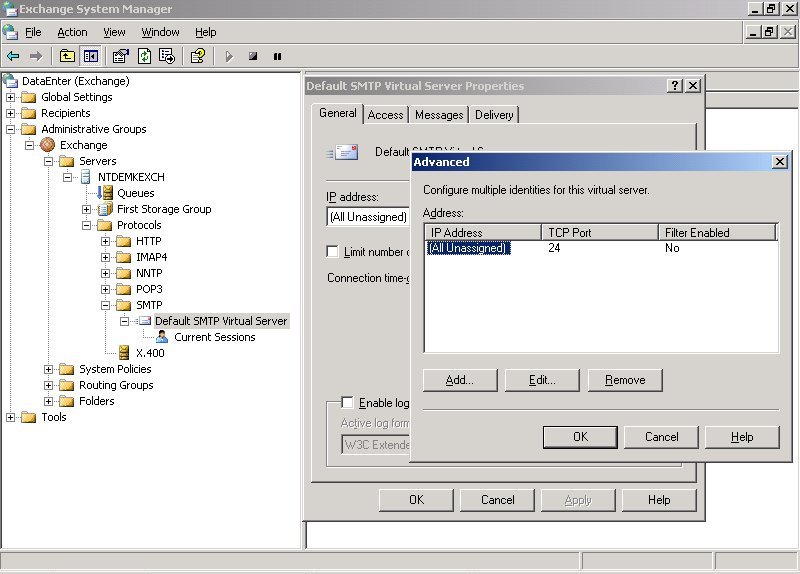Collapse the Protocols folder in tree
Image resolution: width=800 pixels, height=574 pixels.
[x=87, y=225]
